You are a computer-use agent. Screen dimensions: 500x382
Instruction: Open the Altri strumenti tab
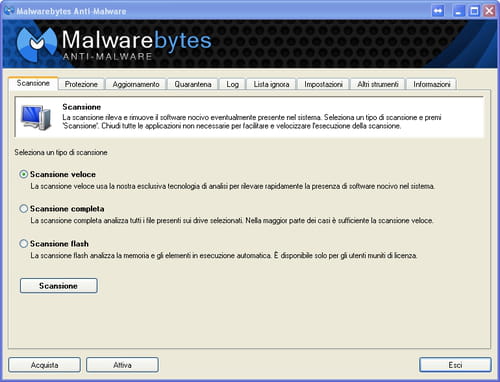[378, 84]
